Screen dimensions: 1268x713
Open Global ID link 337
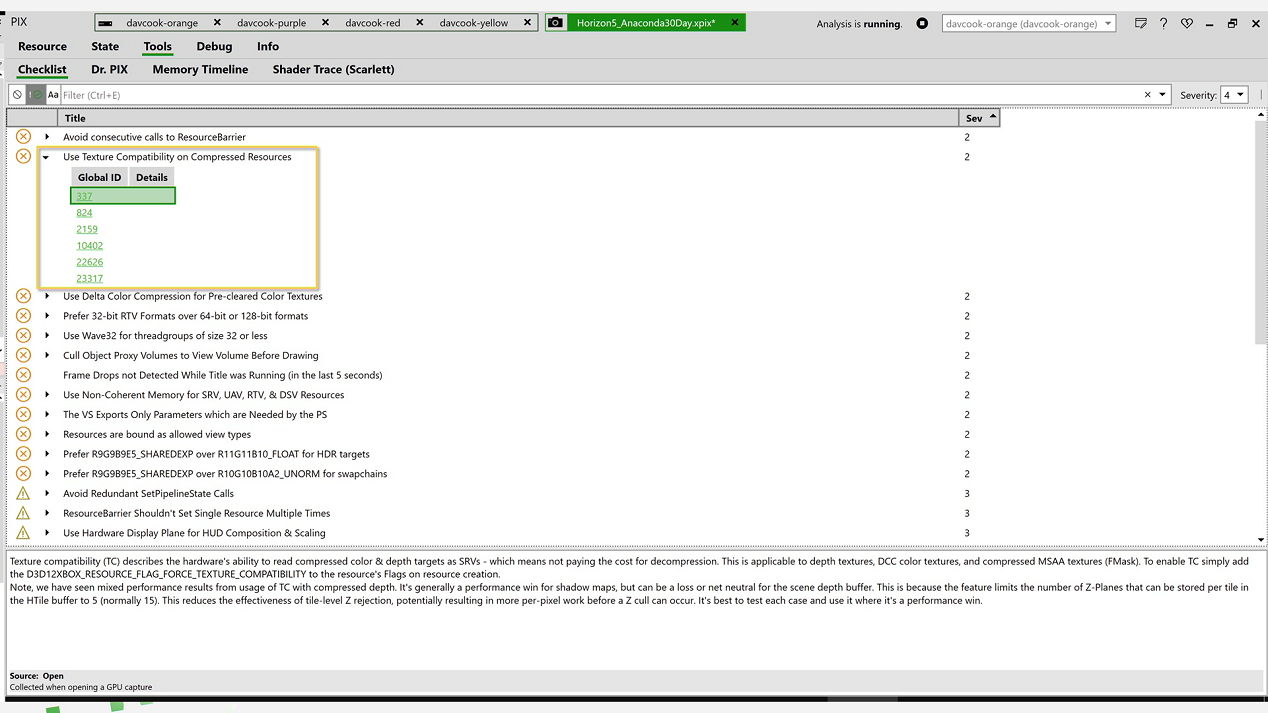click(x=84, y=196)
